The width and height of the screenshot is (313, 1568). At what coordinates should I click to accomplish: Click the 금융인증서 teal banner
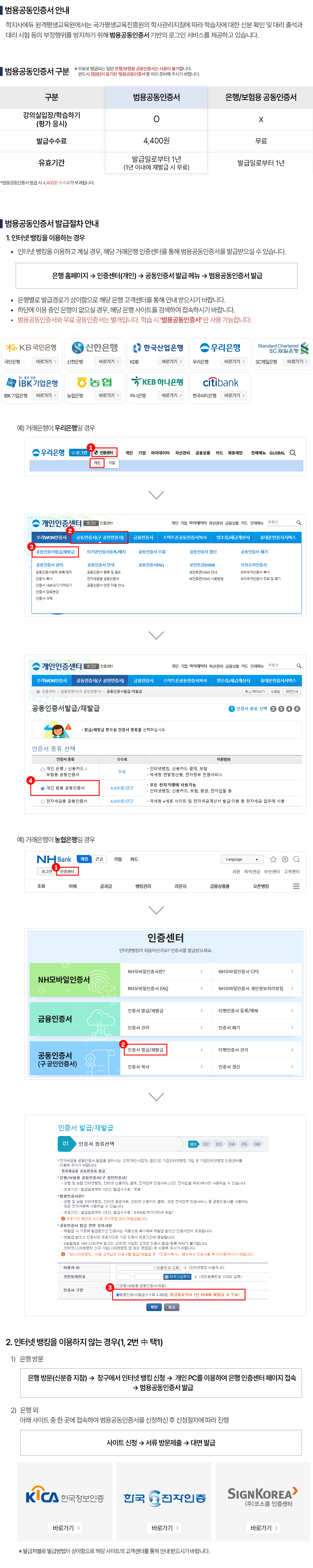tap(75, 1019)
